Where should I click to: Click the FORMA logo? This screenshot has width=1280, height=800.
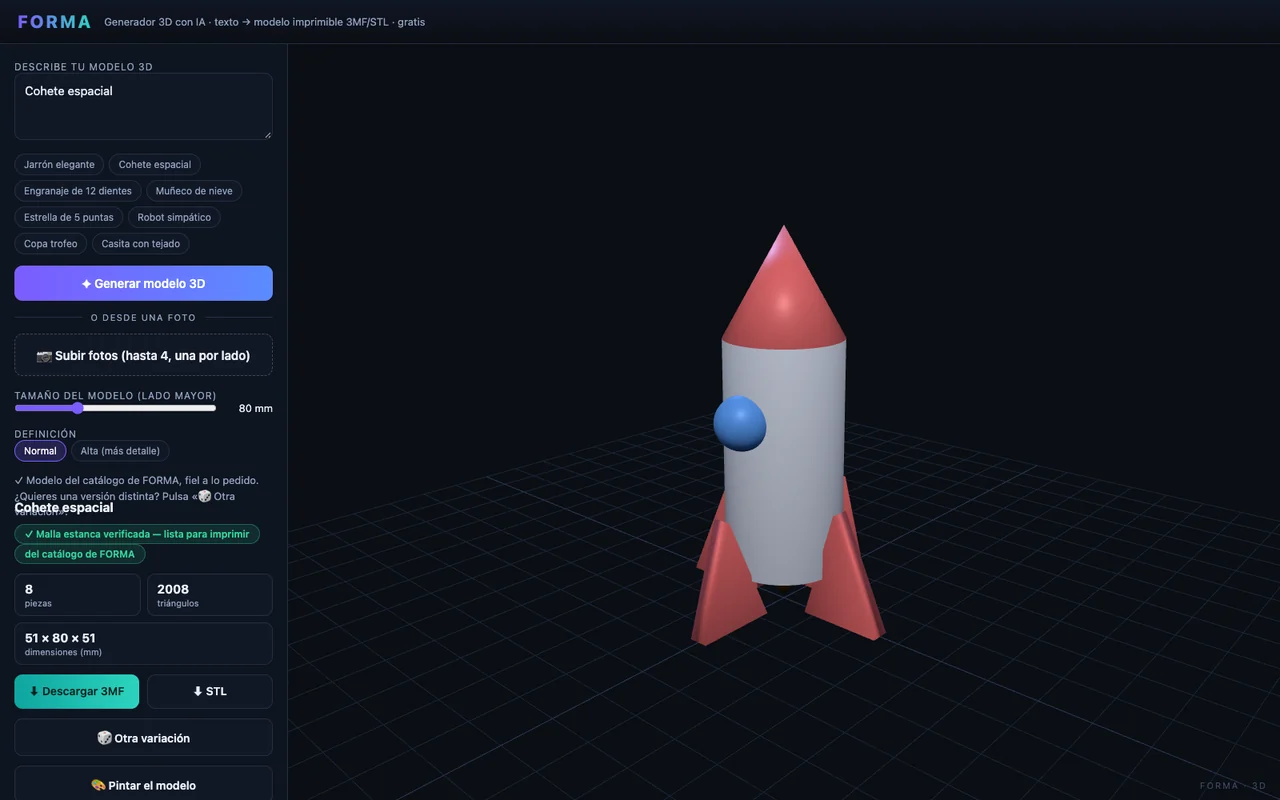click(x=54, y=21)
